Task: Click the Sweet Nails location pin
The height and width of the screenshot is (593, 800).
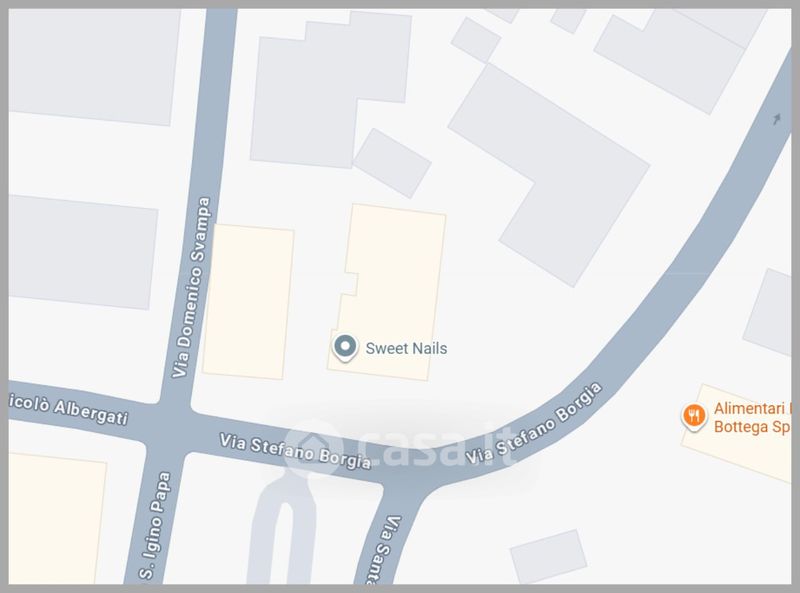Action: (345, 348)
